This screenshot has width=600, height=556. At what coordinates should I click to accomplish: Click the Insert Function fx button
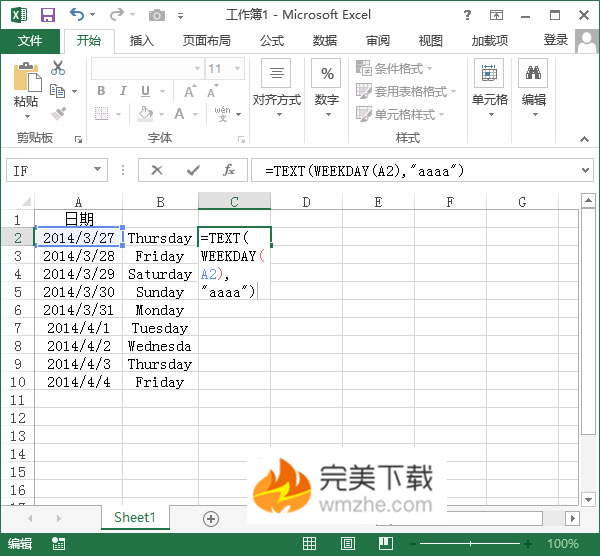click(229, 170)
